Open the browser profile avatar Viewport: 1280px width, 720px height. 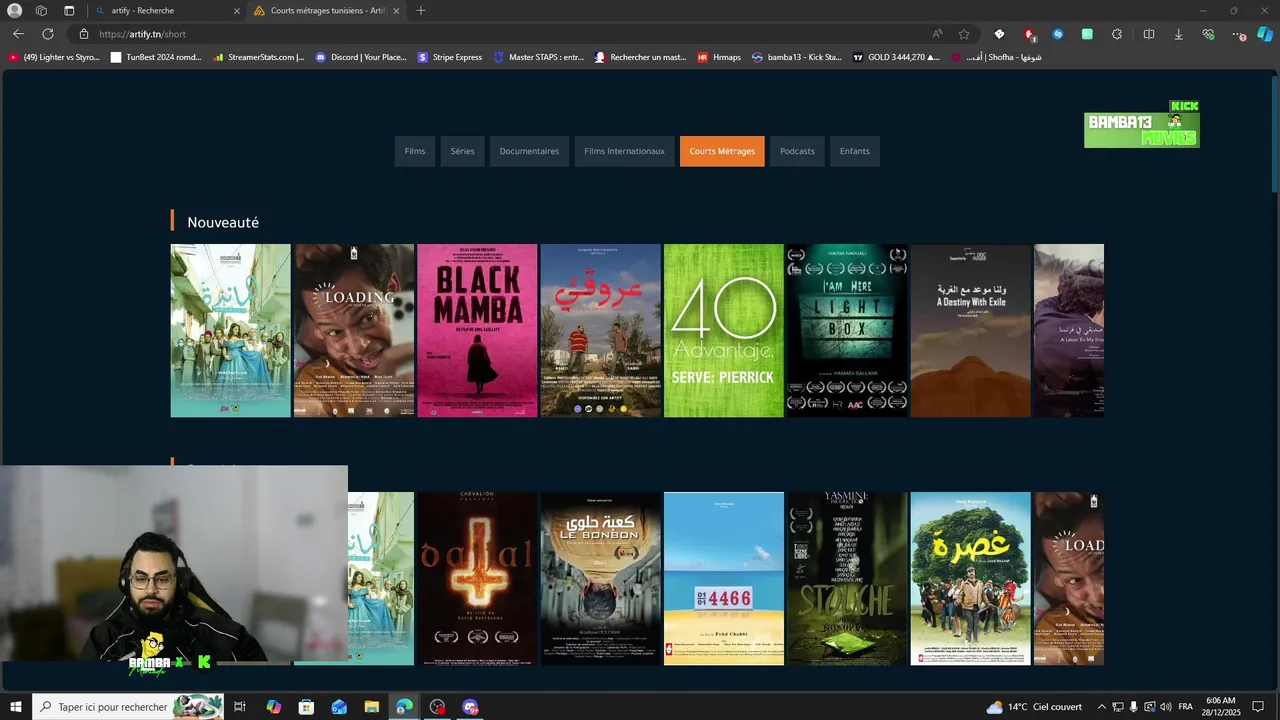coord(14,11)
